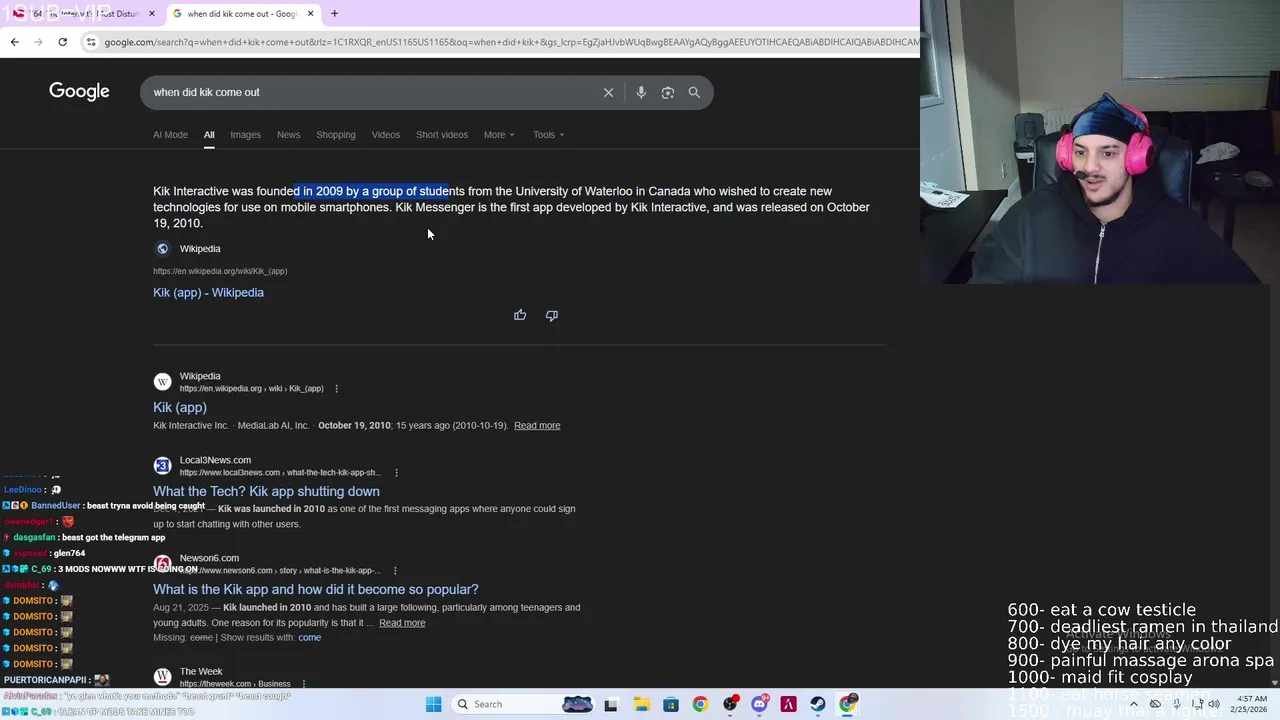Select text 'Kik was launched in 2010' snippet
1280x720 pixels.
click(x=271, y=509)
